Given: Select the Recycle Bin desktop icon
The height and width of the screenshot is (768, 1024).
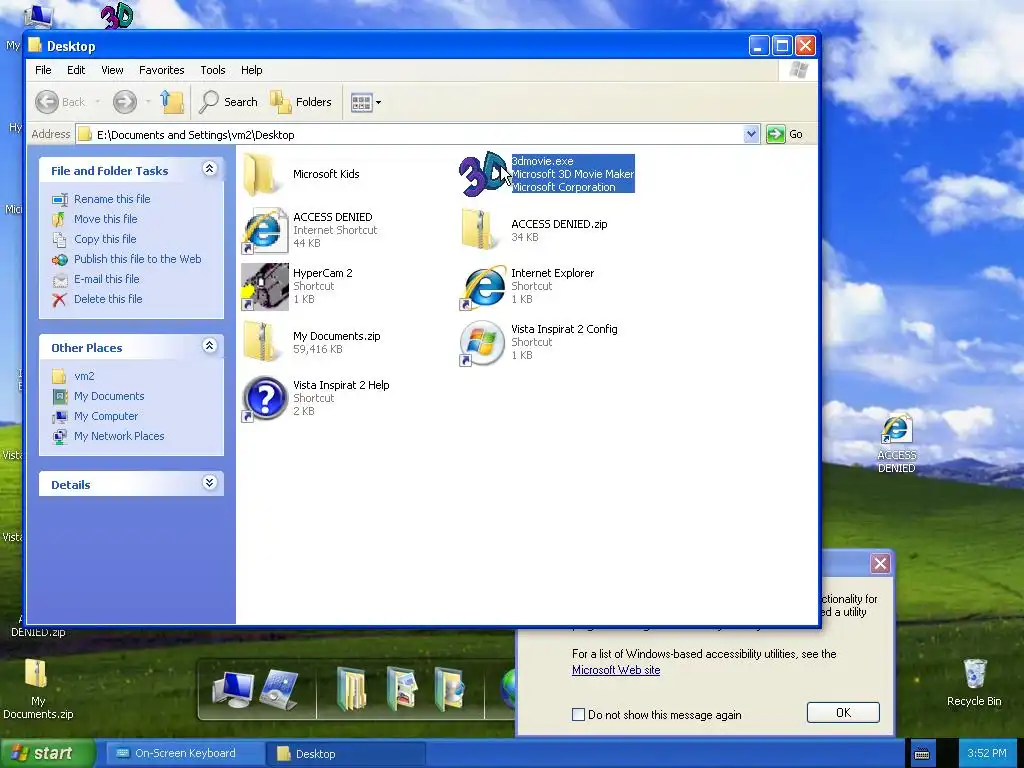Looking at the screenshot, I should 974,683.
